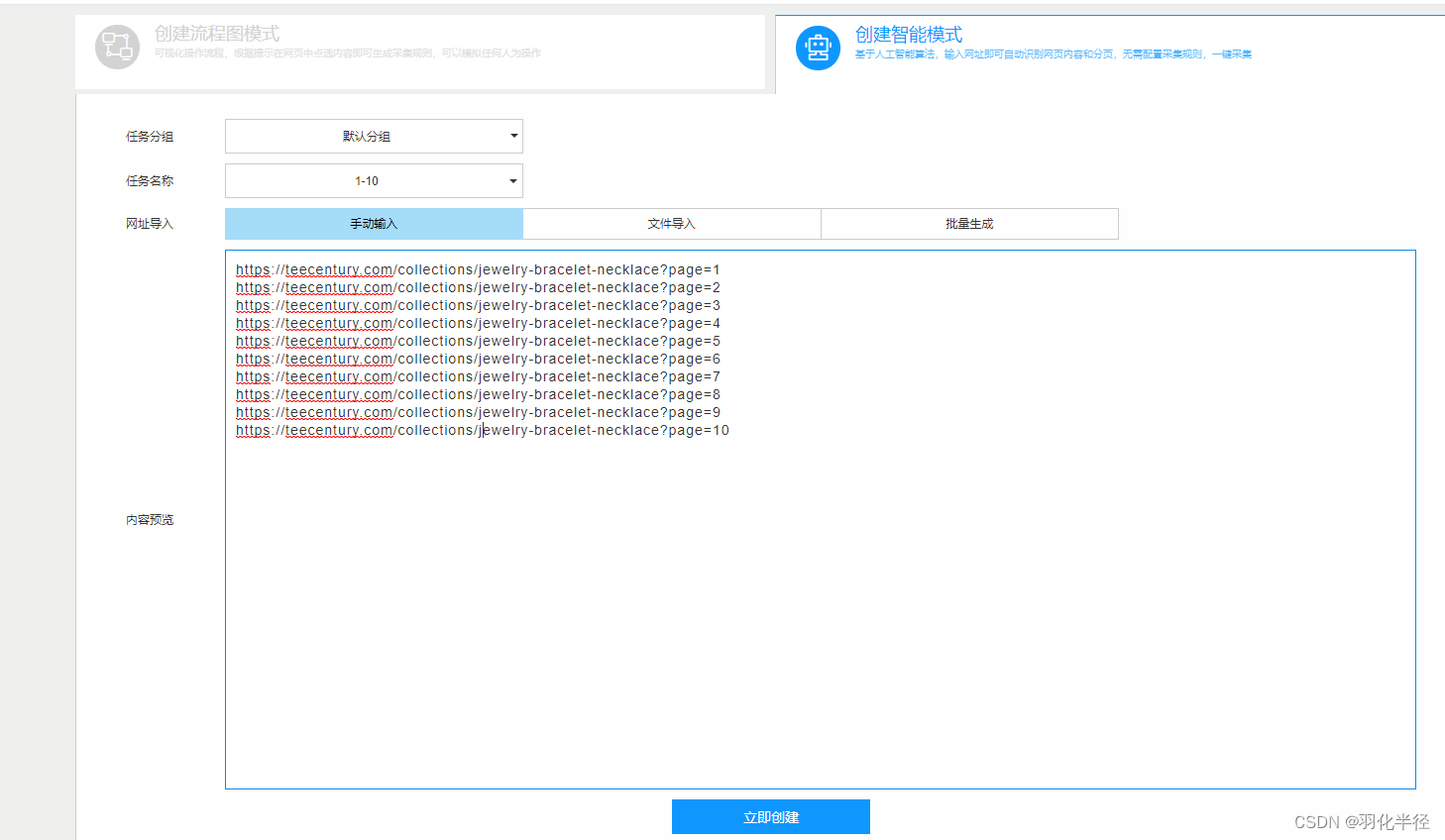The height and width of the screenshot is (840, 1445).
Task: Click the URL line ending page=7
Action: click(478, 376)
